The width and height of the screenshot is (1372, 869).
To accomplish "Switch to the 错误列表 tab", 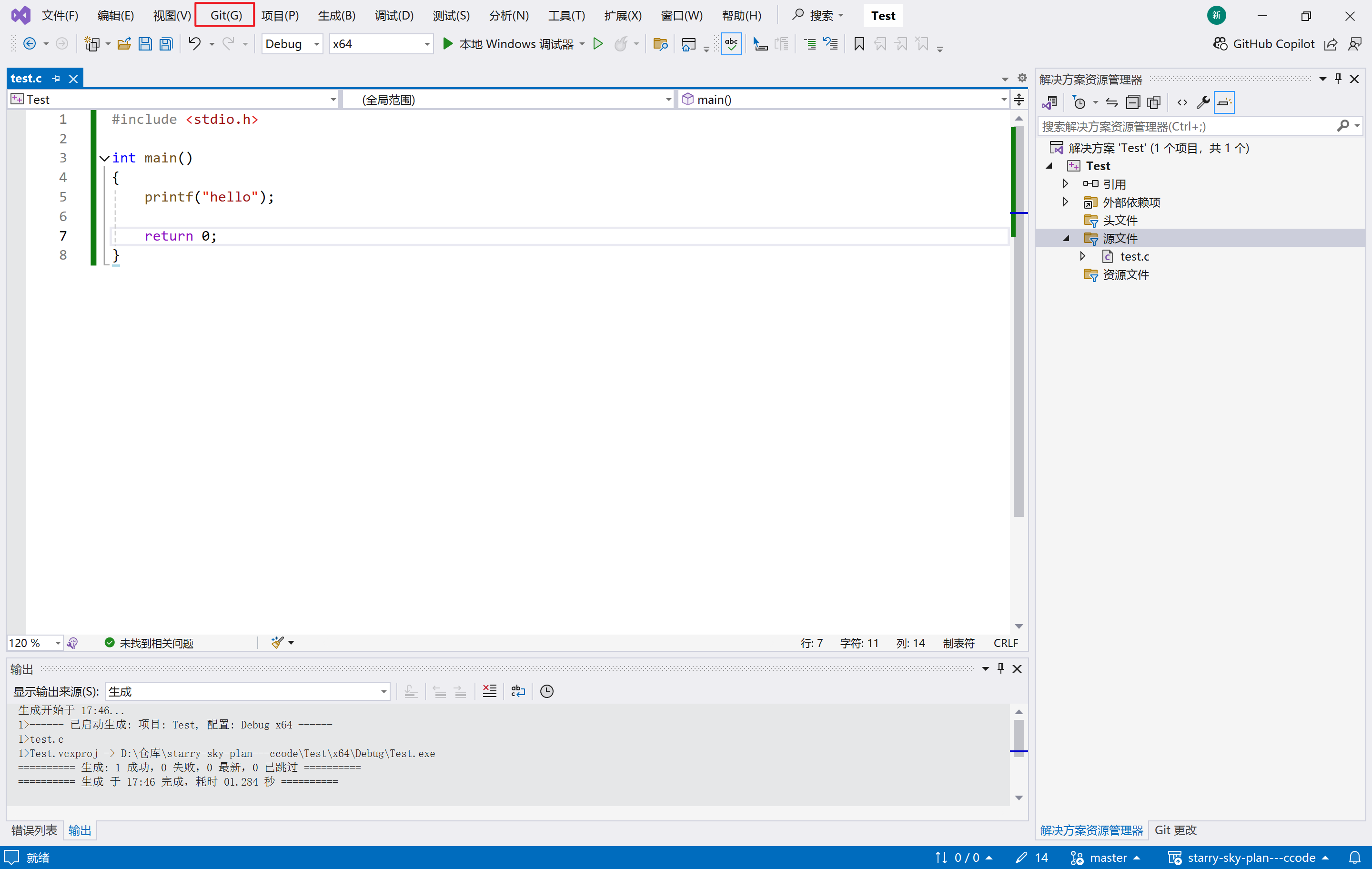I will [34, 829].
